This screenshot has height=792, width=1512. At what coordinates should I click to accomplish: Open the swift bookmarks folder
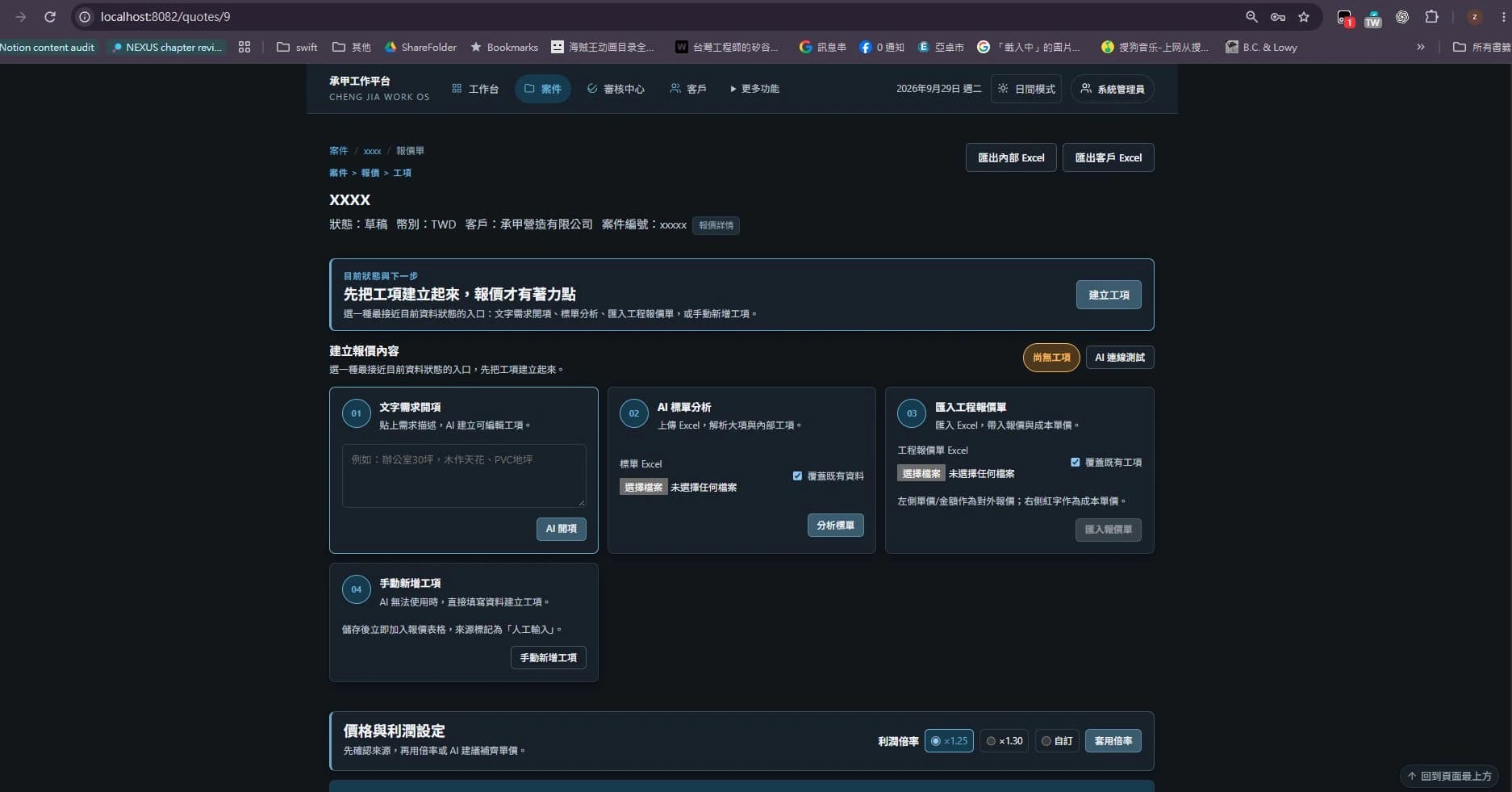pyautogui.click(x=297, y=47)
